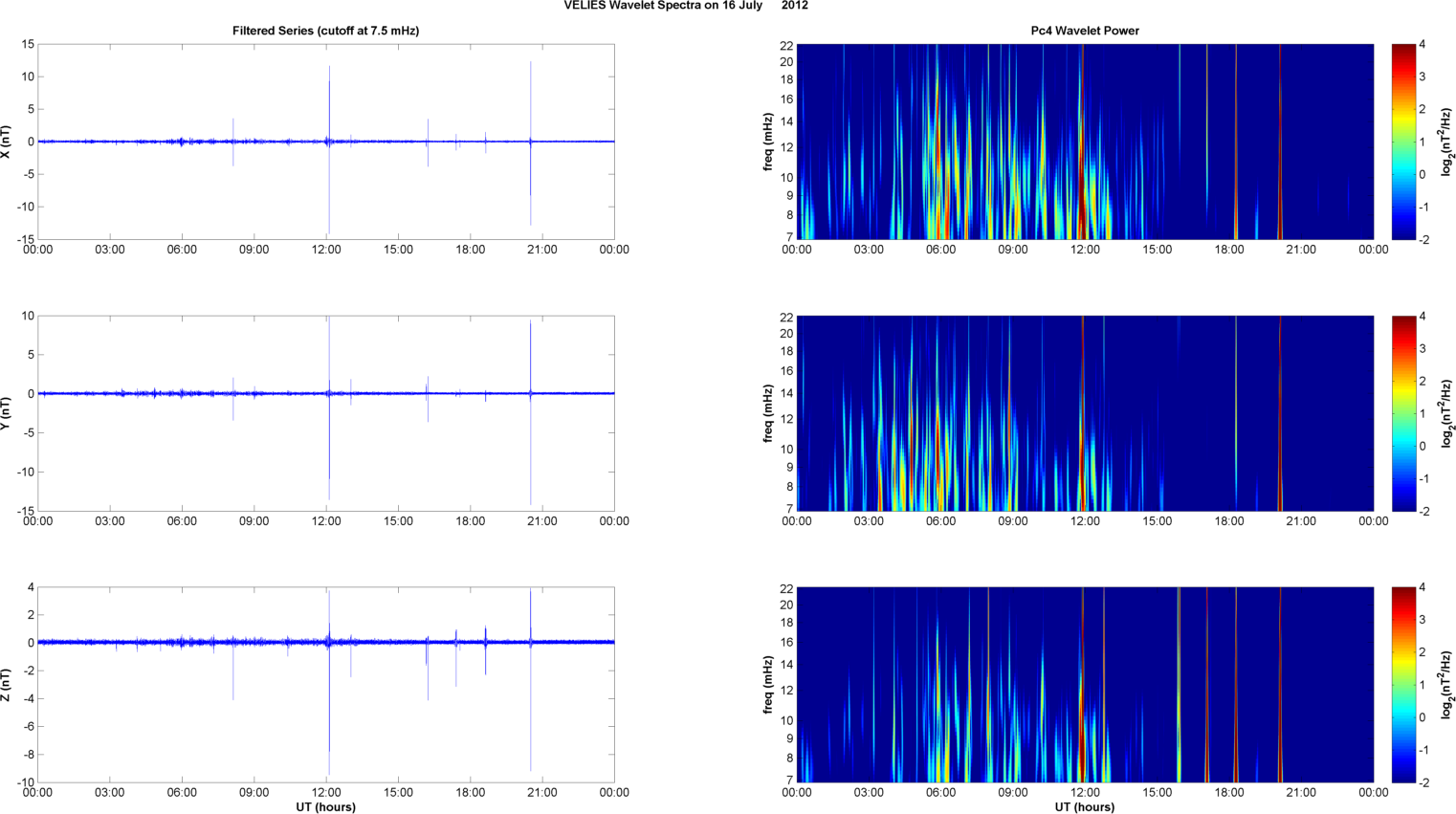Click the 'Y (nT)' axis label
The height and width of the screenshot is (814, 1456).
coord(6,413)
